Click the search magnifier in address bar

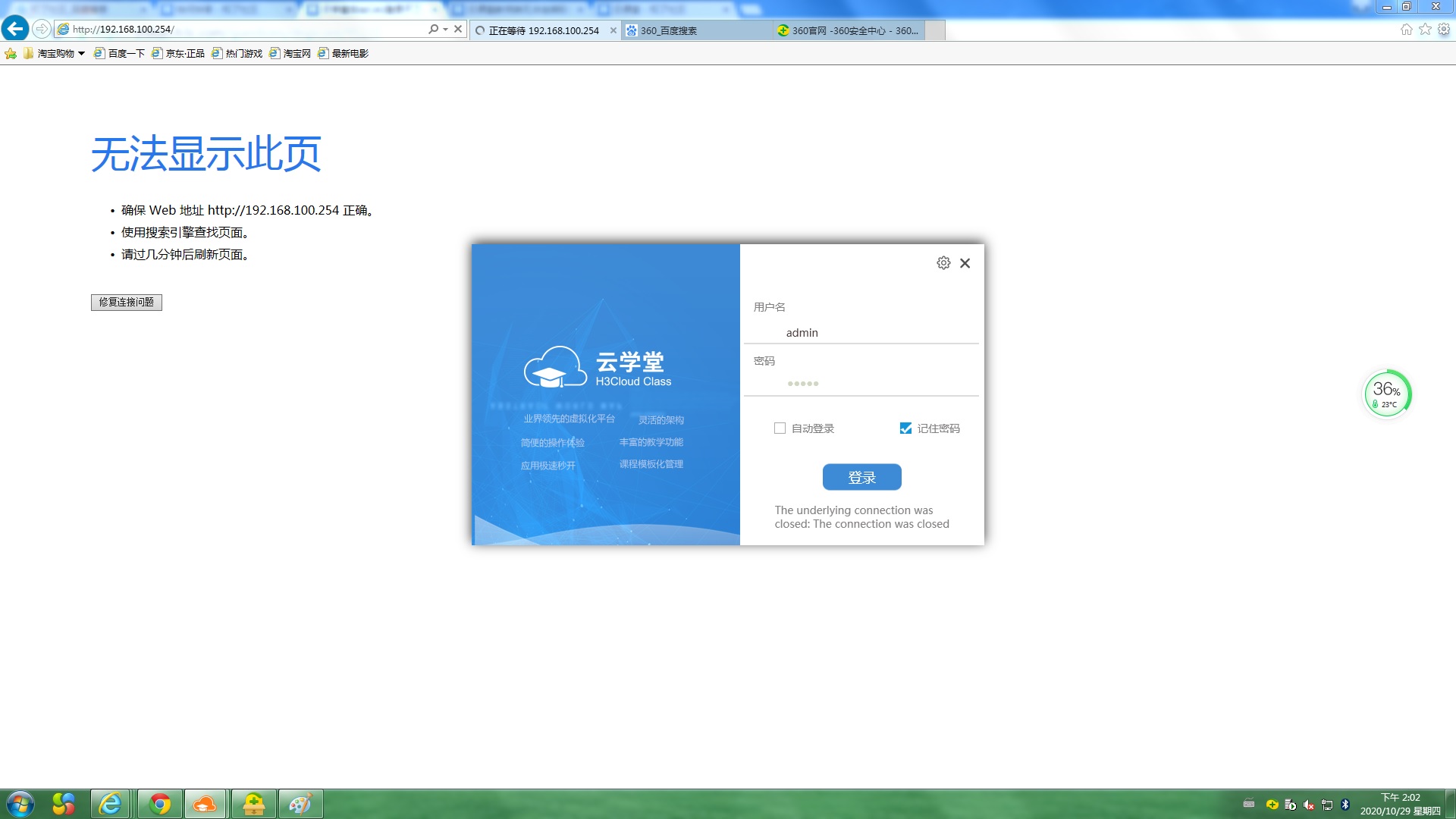(x=433, y=29)
